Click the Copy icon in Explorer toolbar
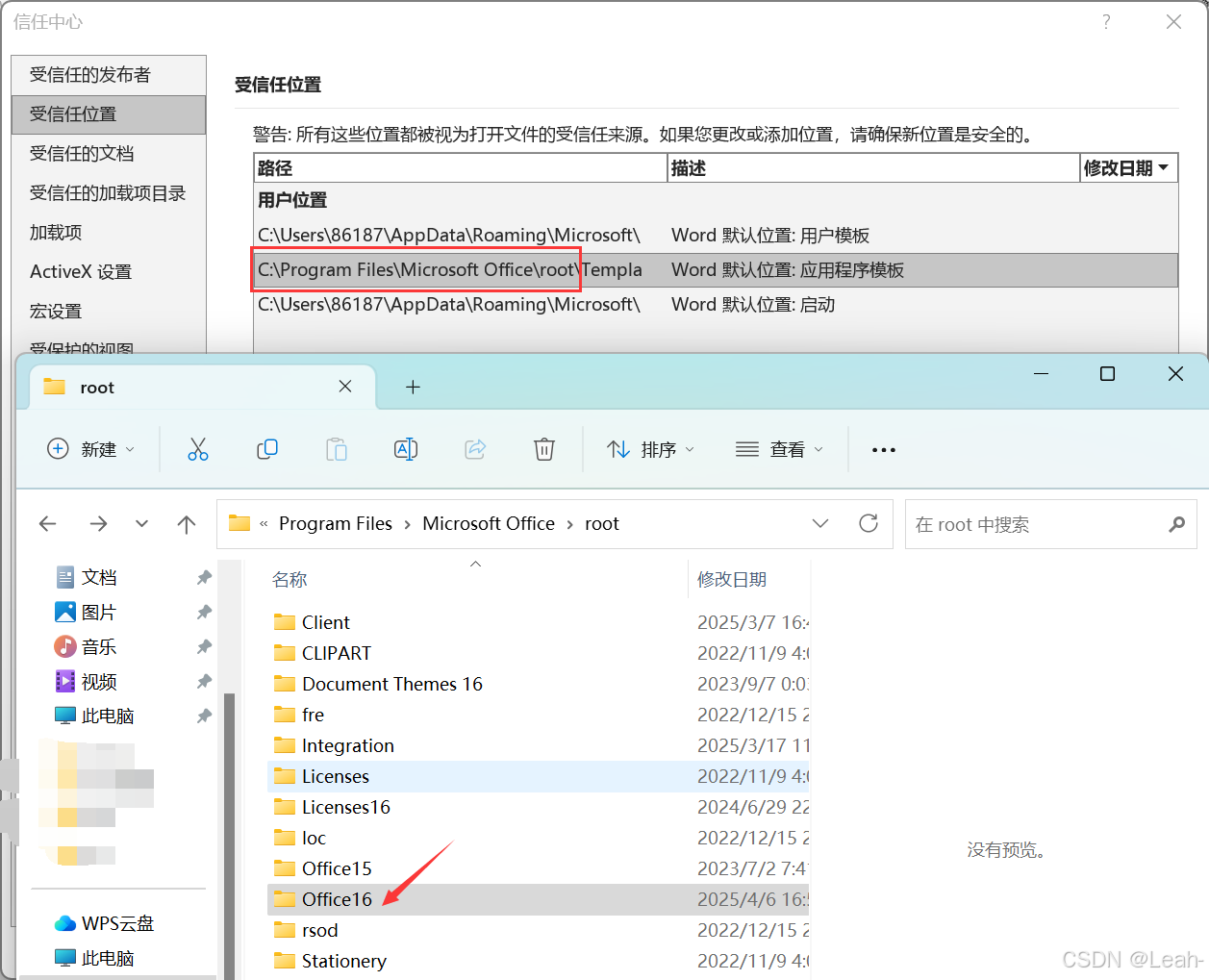1209x980 pixels. (267, 449)
